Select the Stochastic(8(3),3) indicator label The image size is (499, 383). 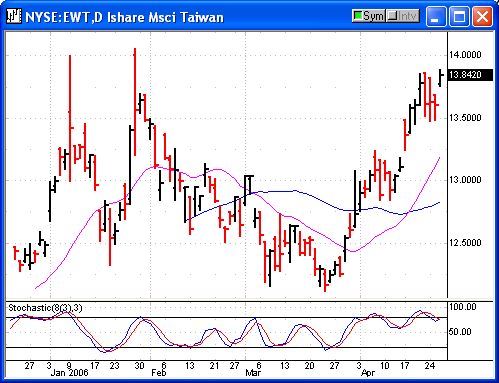(x=45, y=308)
